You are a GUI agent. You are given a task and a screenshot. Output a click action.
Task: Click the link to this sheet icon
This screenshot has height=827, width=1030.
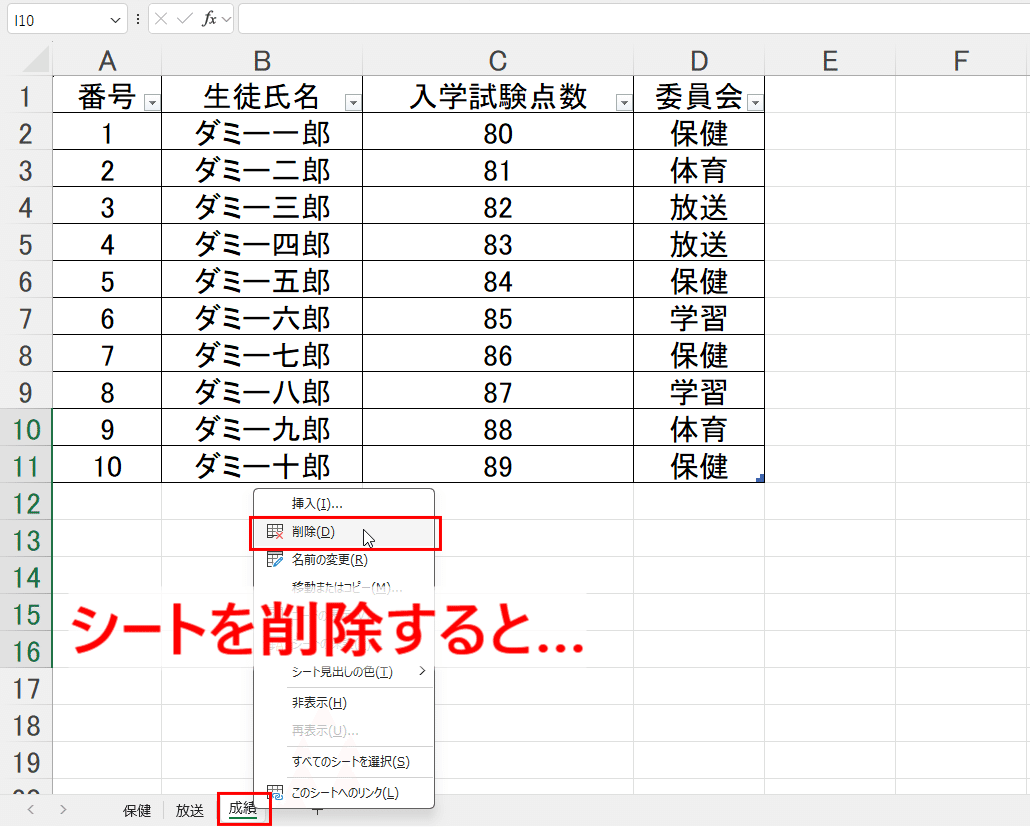tap(275, 792)
